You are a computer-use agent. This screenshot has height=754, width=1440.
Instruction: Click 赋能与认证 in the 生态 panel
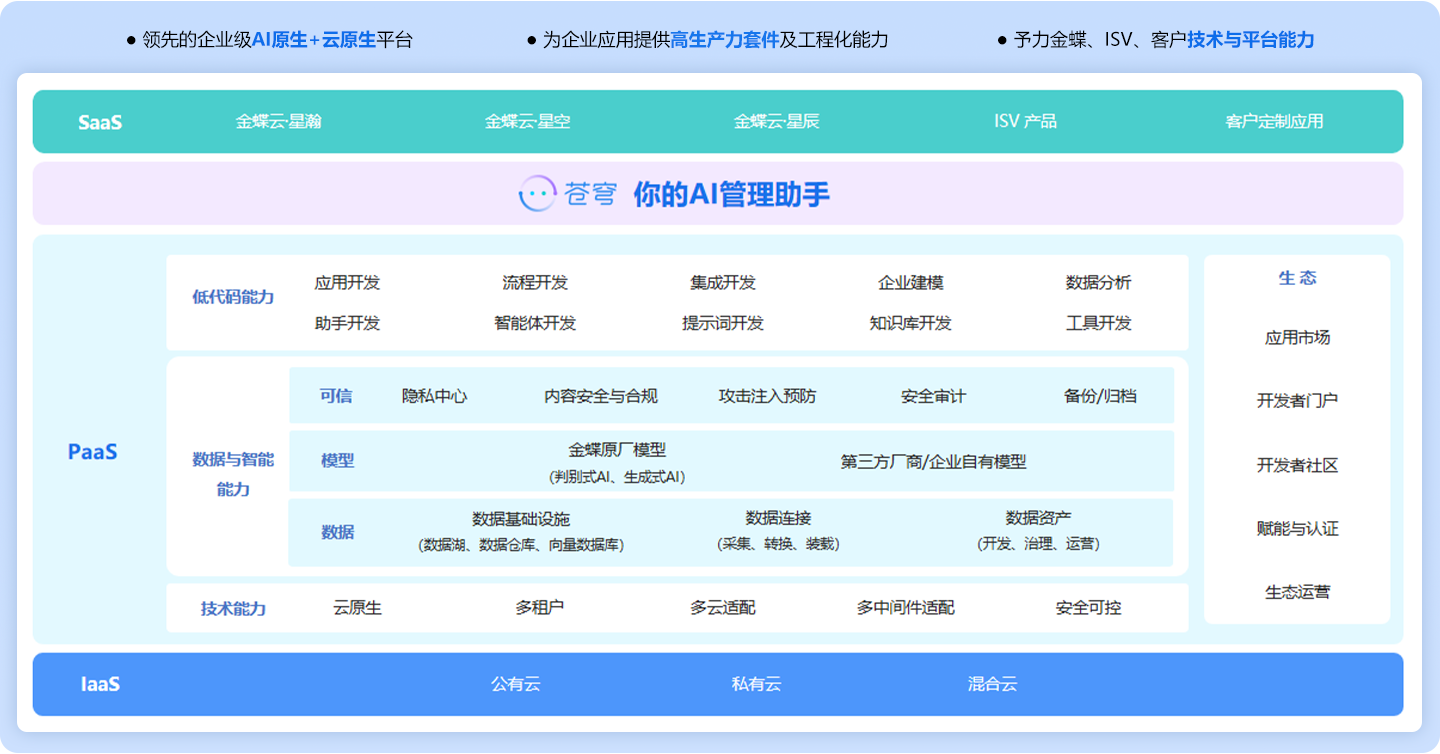point(1297,528)
